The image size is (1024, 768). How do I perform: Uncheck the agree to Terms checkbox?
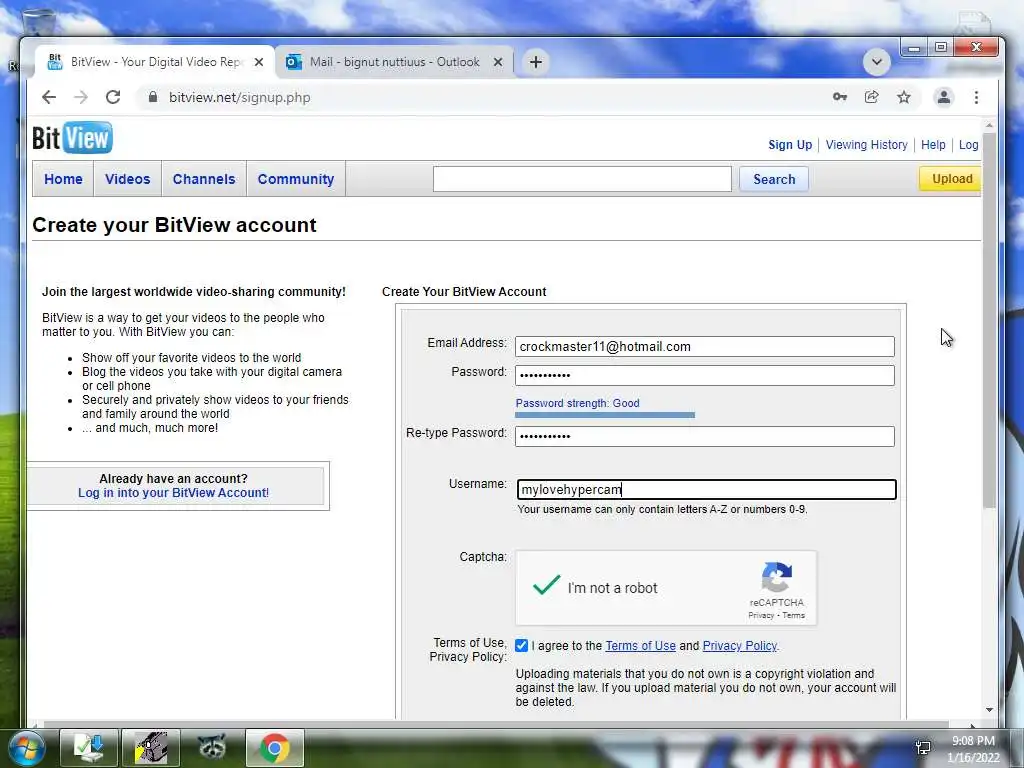521,646
